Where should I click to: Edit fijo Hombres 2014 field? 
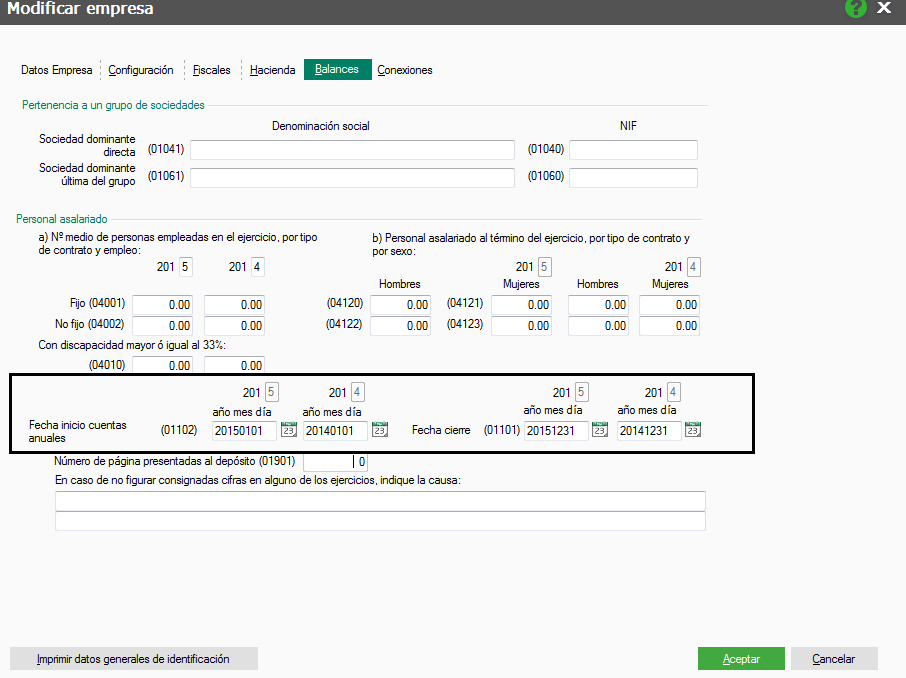598,305
